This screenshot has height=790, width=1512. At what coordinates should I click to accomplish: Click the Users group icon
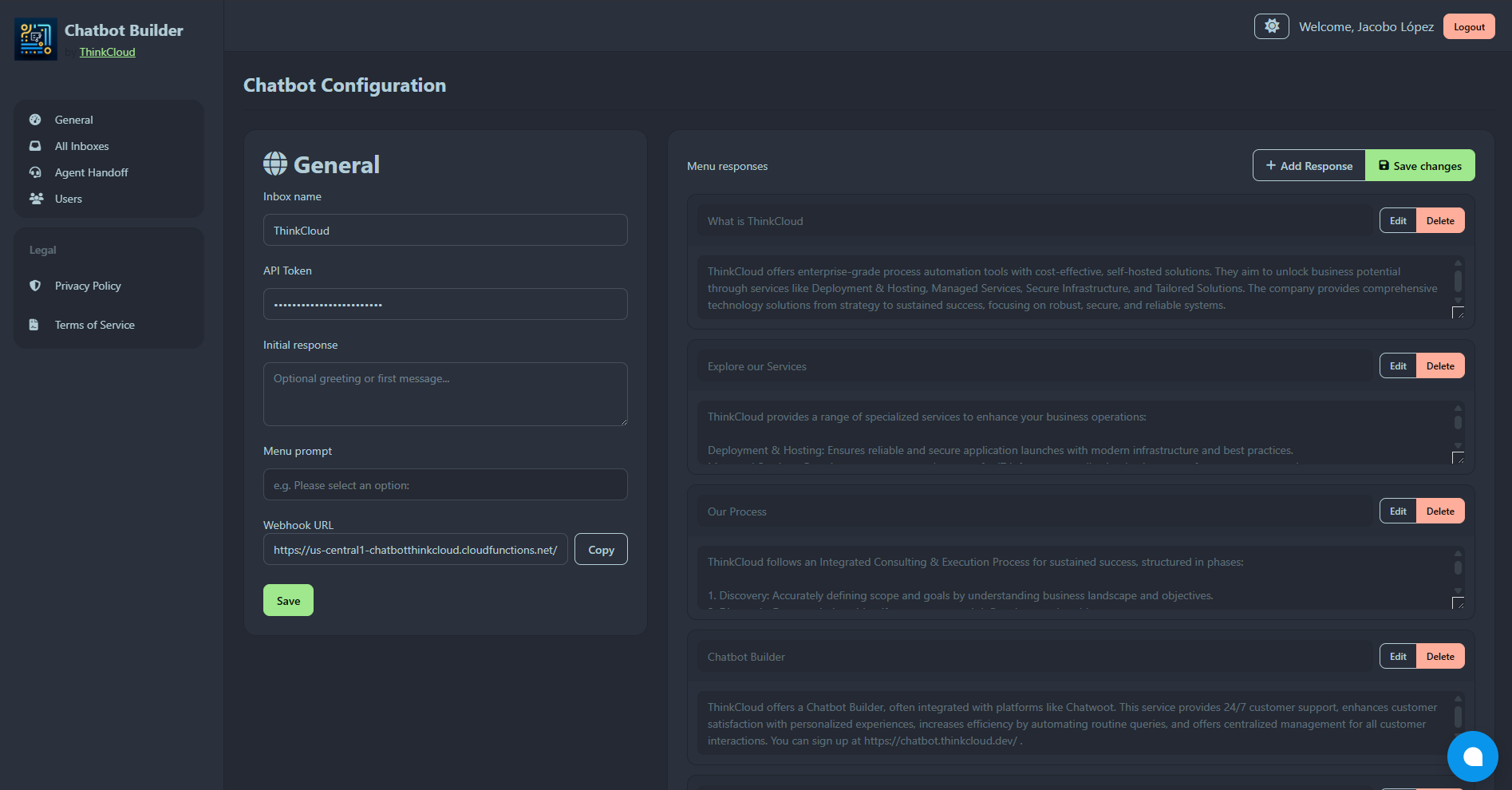coord(36,199)
